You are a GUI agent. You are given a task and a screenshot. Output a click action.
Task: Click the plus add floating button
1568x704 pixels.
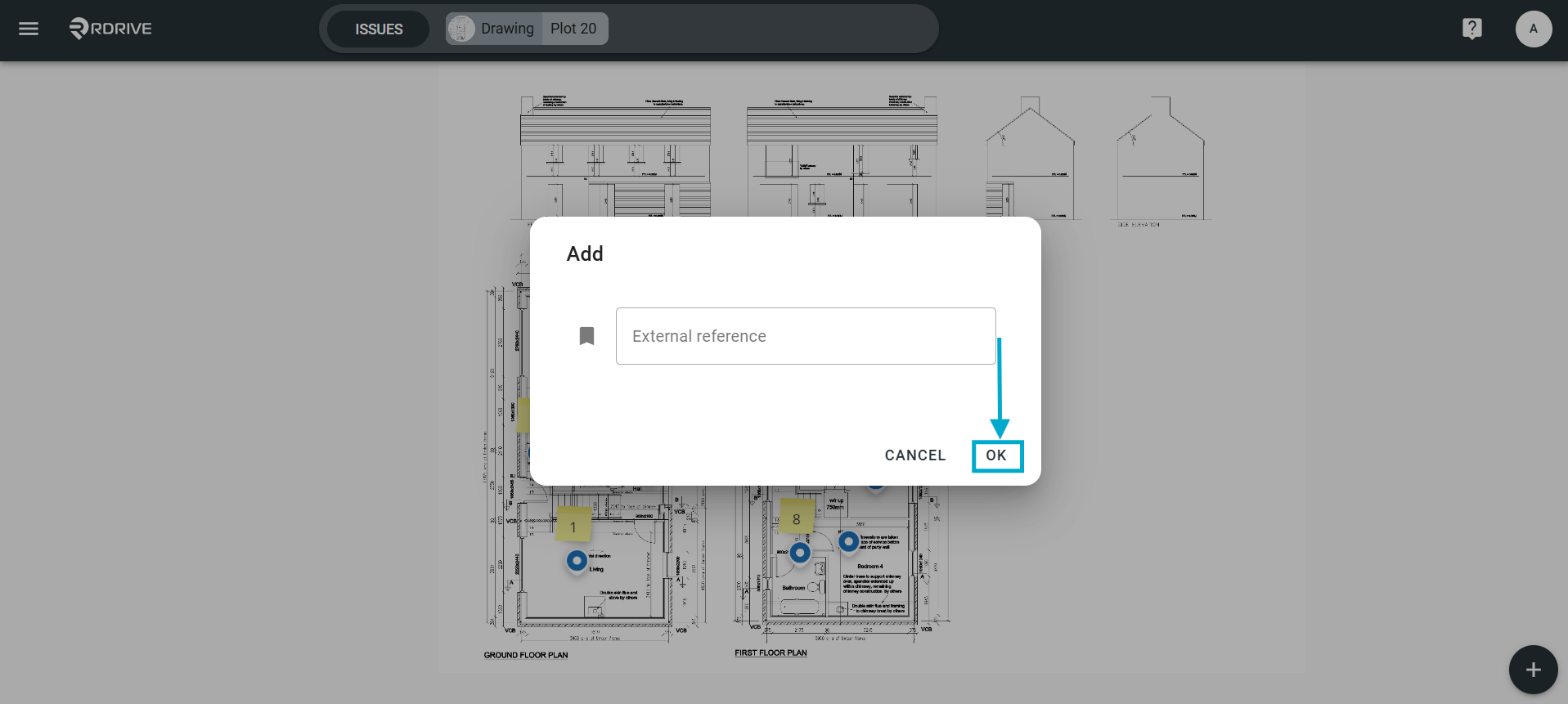[x=1533, y=670]
